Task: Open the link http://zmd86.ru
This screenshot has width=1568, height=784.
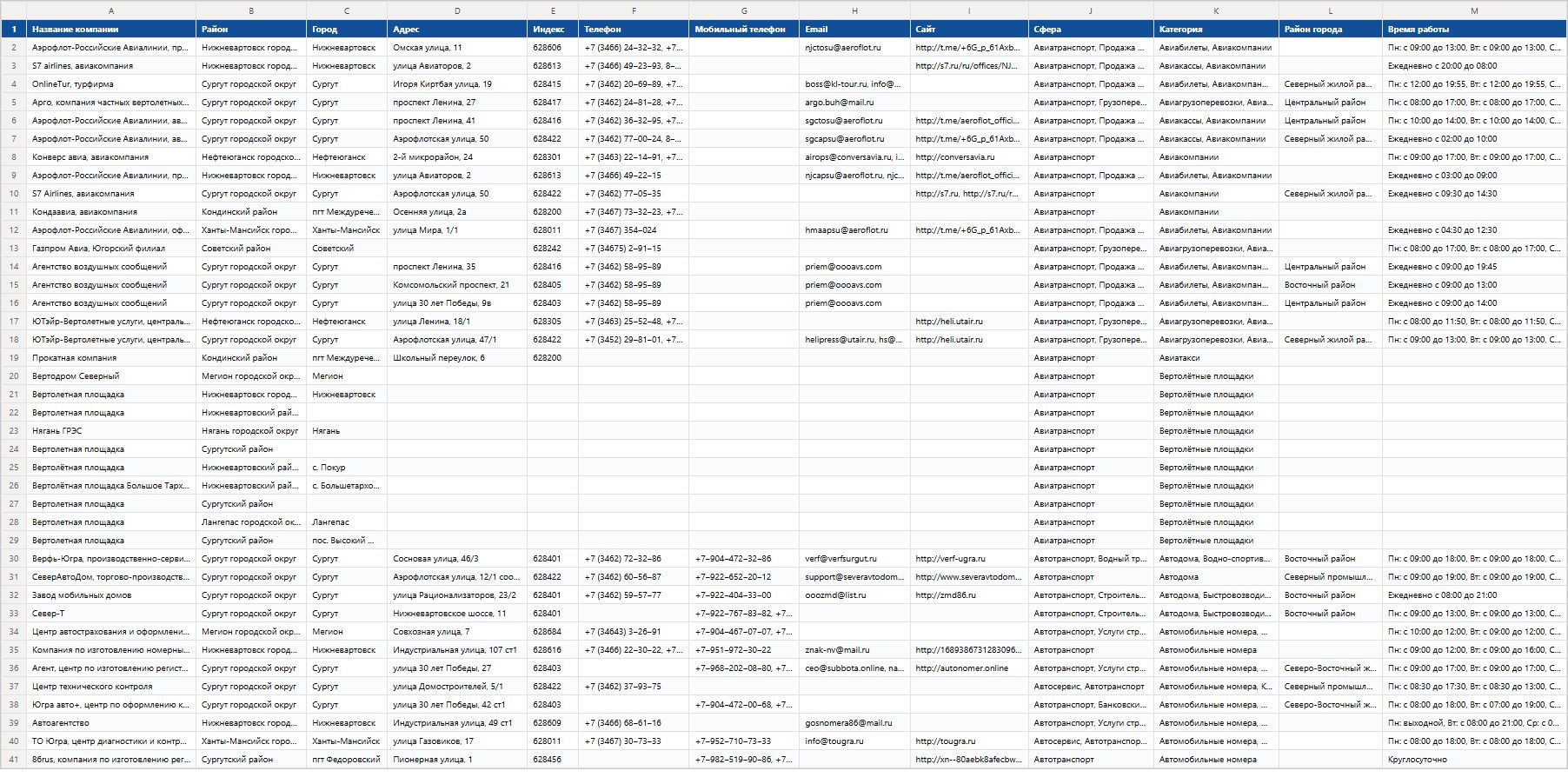Action: coord(946,595)
